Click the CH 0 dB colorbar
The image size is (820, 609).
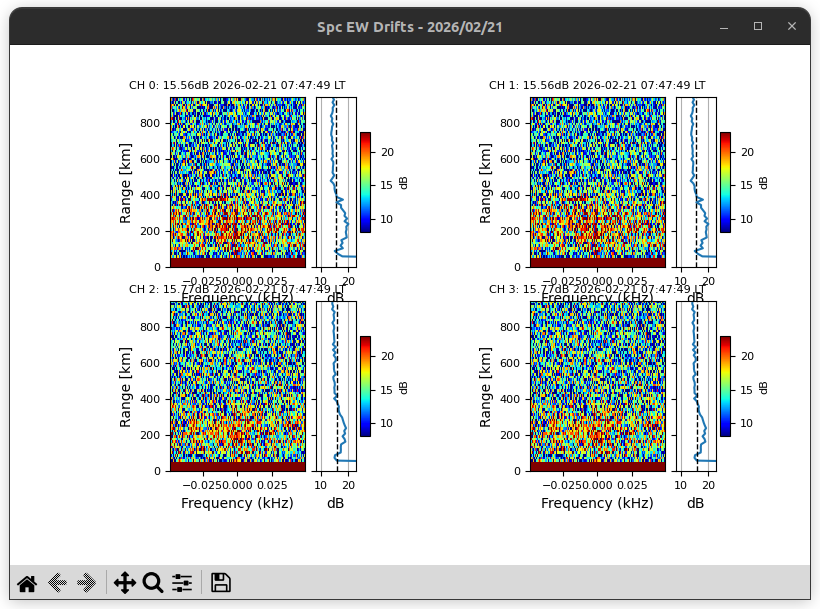tap(366, 182)
